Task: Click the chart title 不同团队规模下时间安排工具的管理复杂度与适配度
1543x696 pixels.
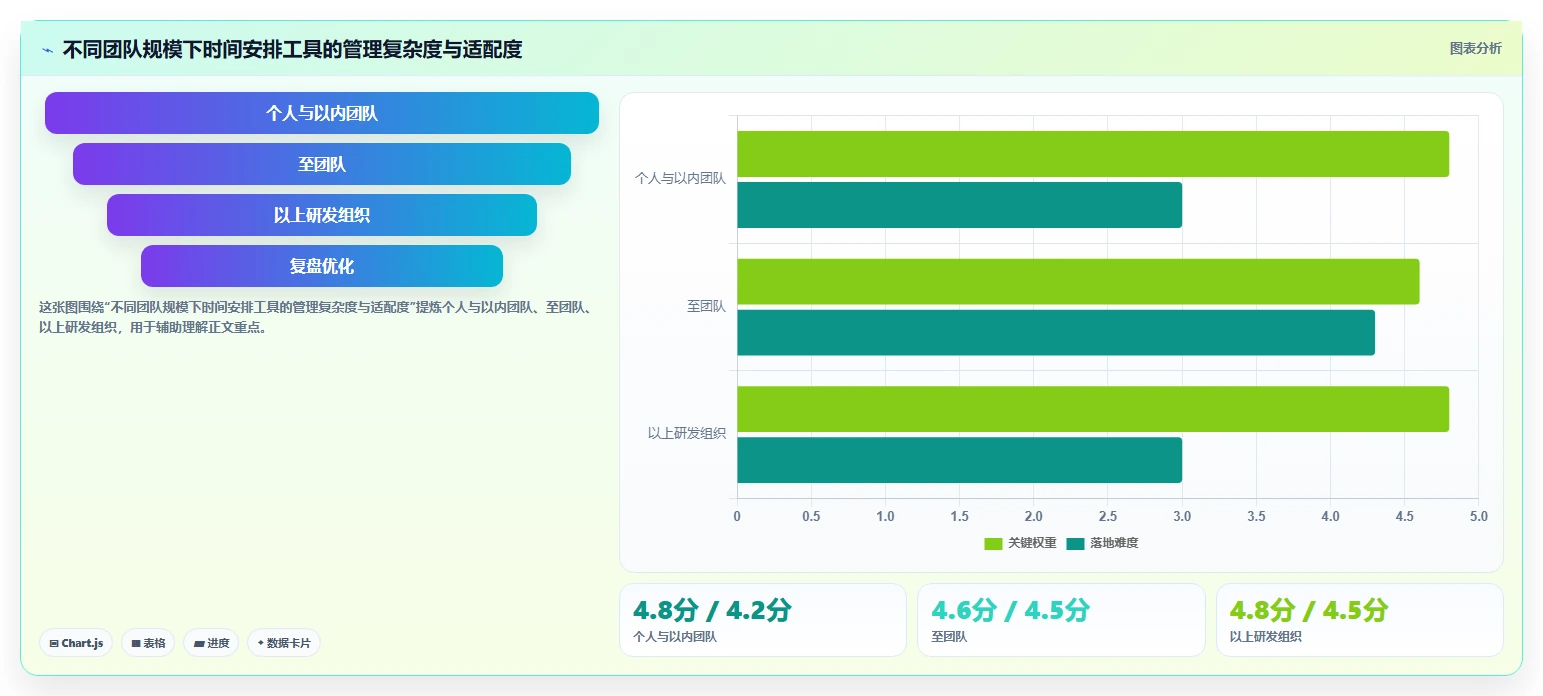Action: 292,49
